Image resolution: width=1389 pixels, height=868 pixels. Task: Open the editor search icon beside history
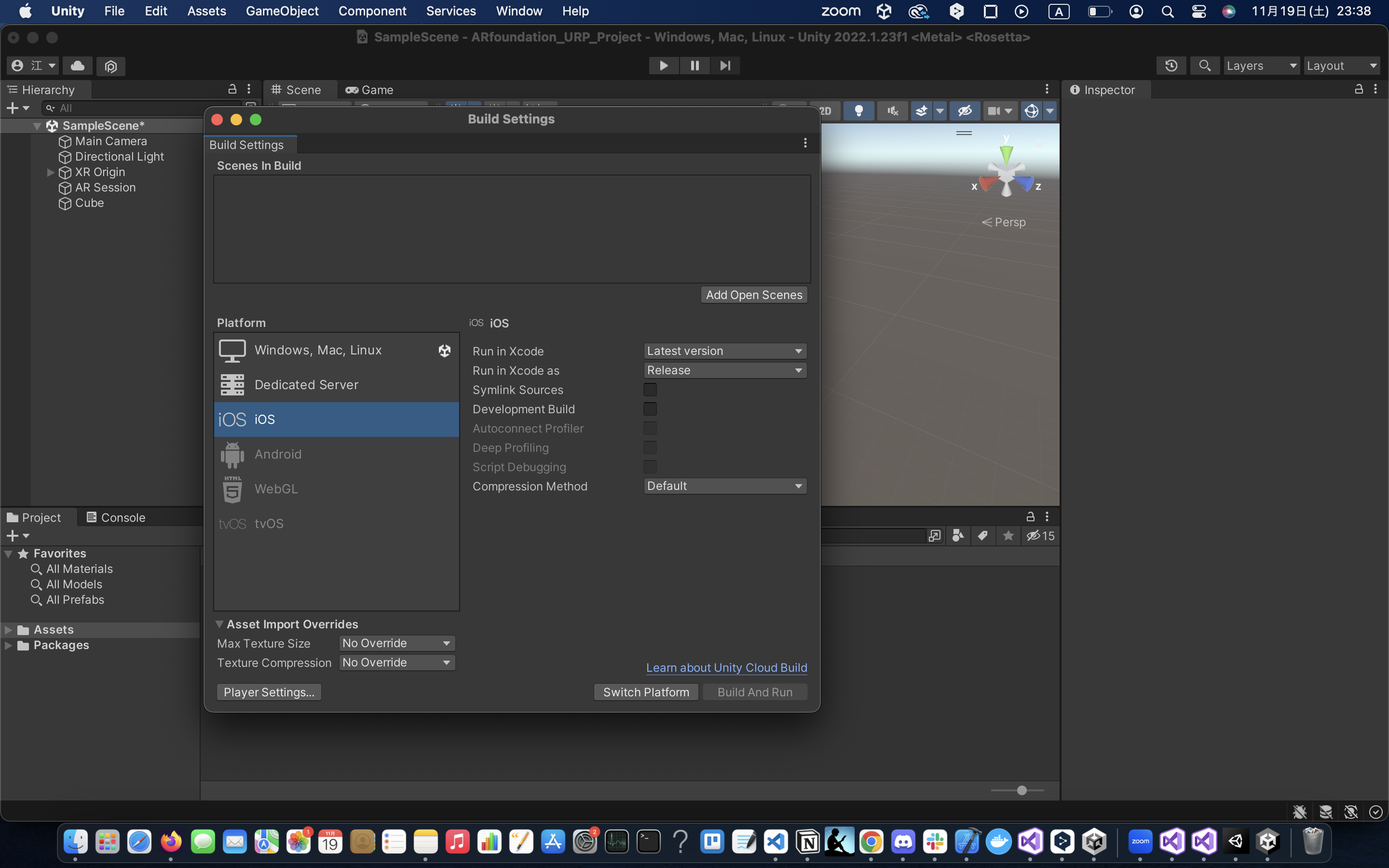(1205, 66)
